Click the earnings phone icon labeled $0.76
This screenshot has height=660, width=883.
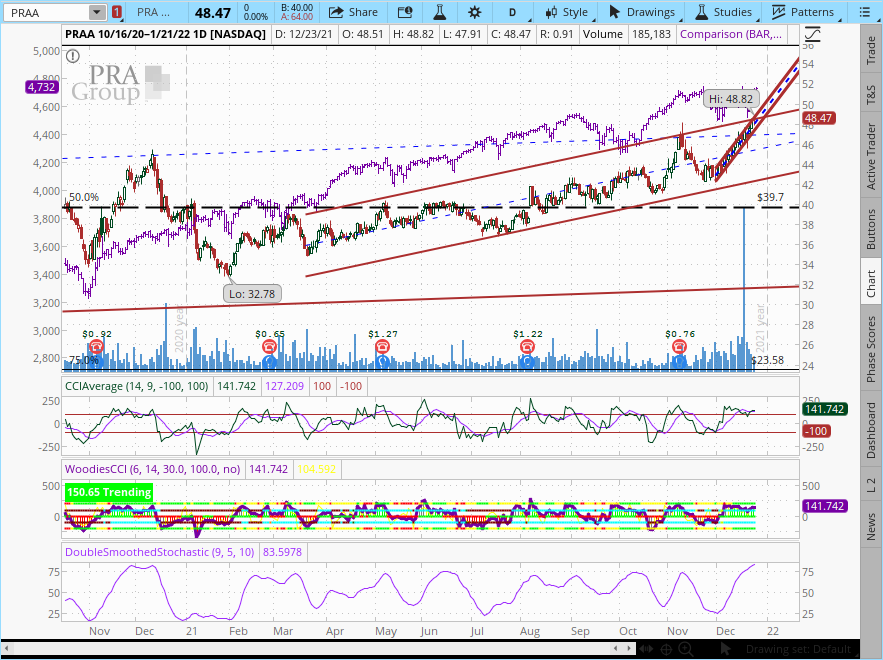[x=680, y=347]
